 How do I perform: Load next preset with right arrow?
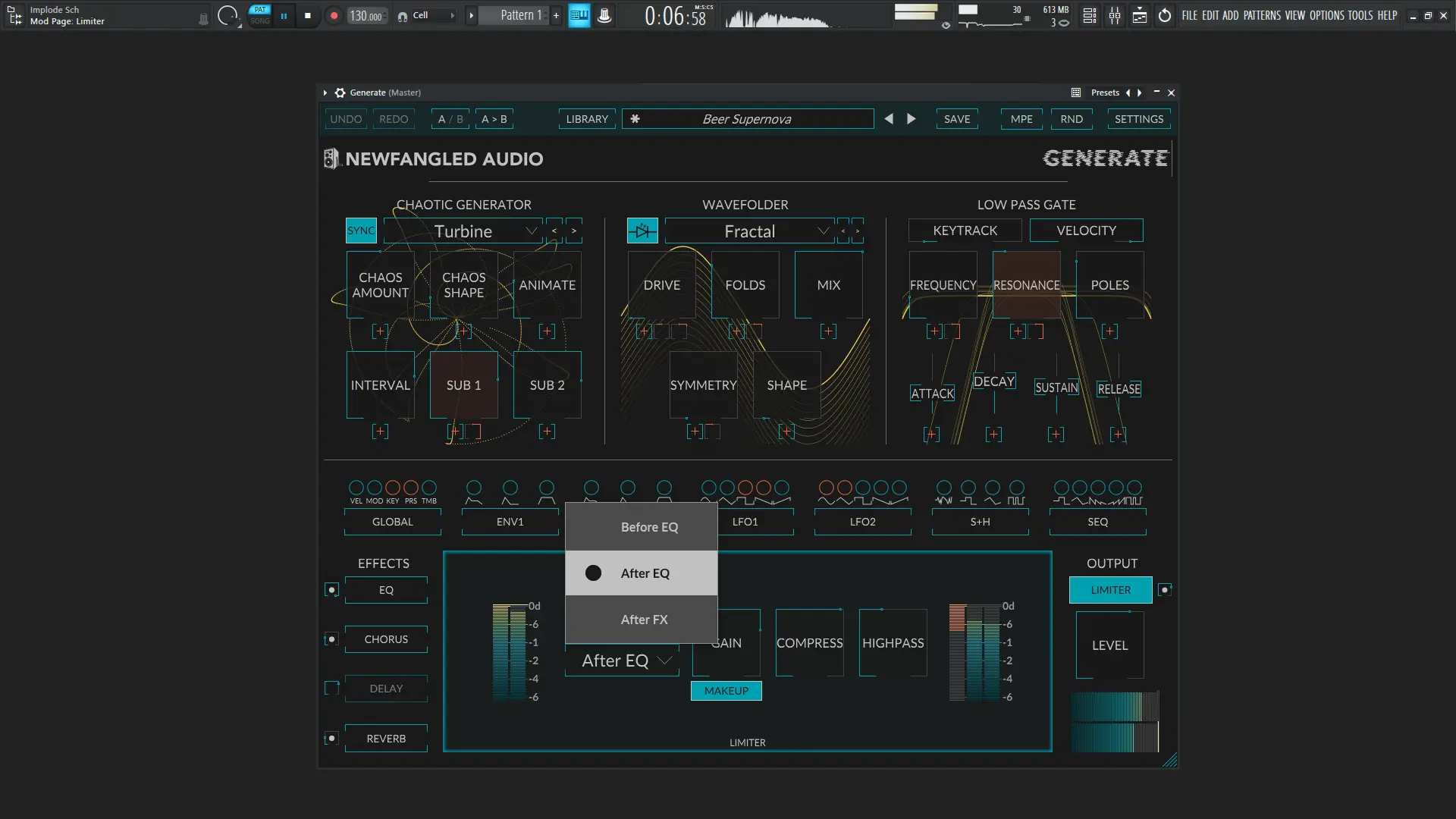(x=912, y=119)
